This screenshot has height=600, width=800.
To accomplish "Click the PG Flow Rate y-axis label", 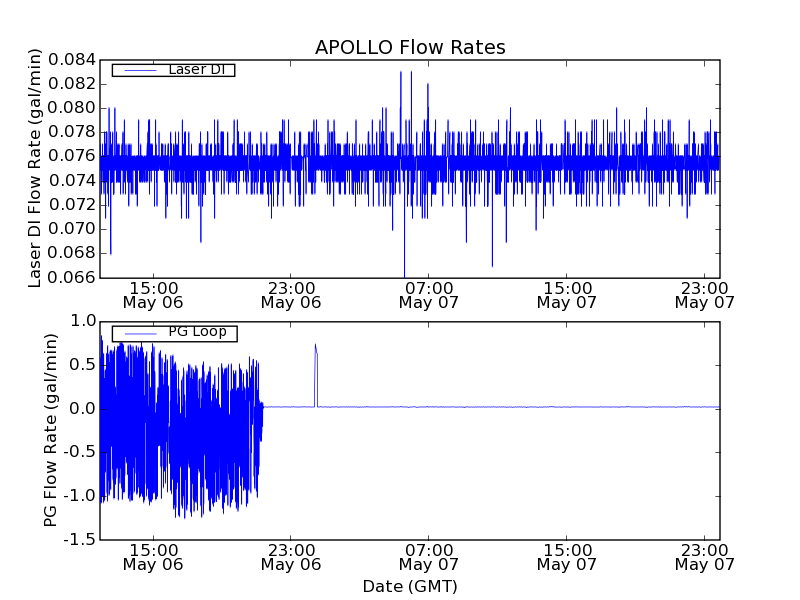I will click(x=50, y=430).
